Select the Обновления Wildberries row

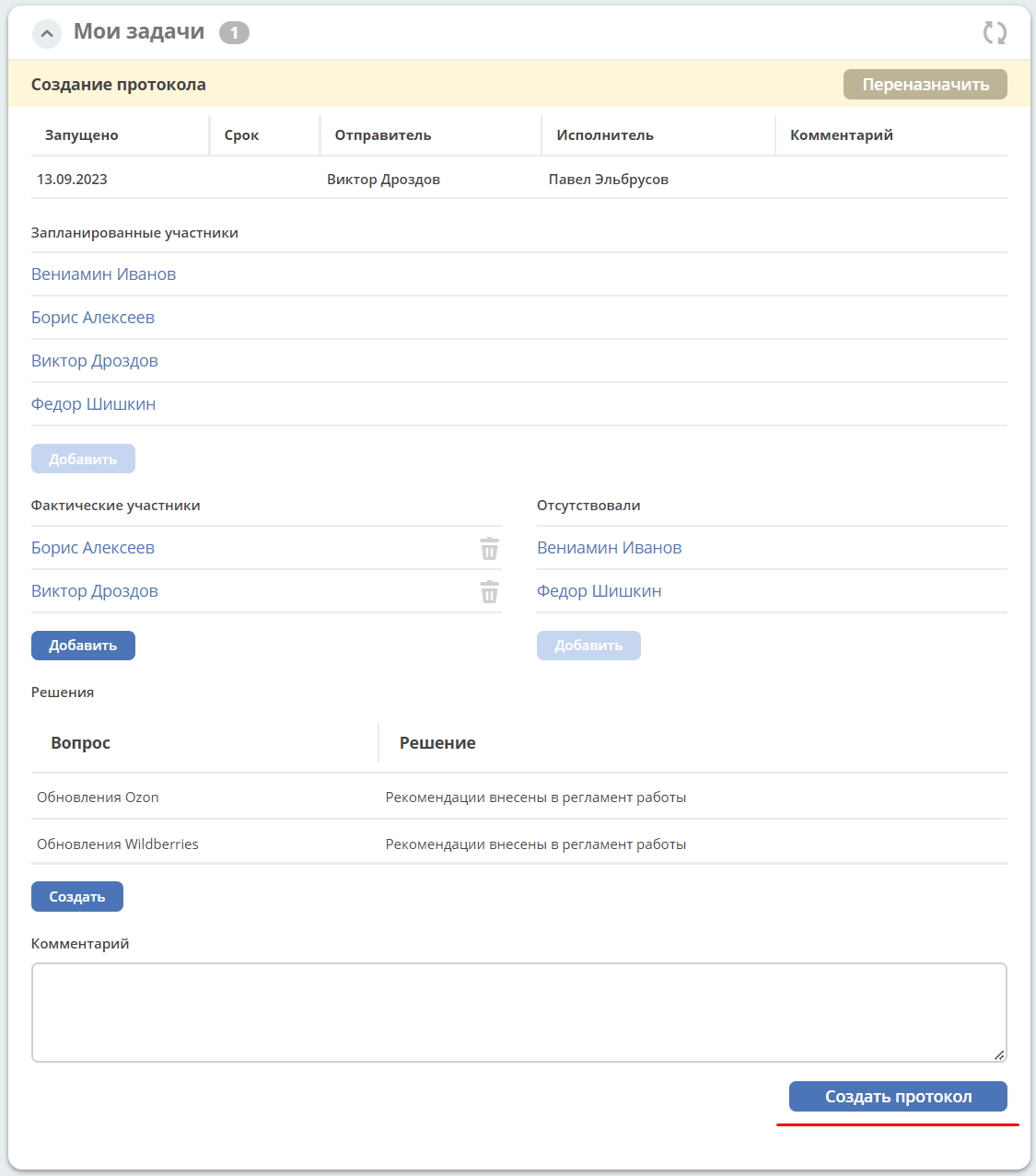(519, 844)
